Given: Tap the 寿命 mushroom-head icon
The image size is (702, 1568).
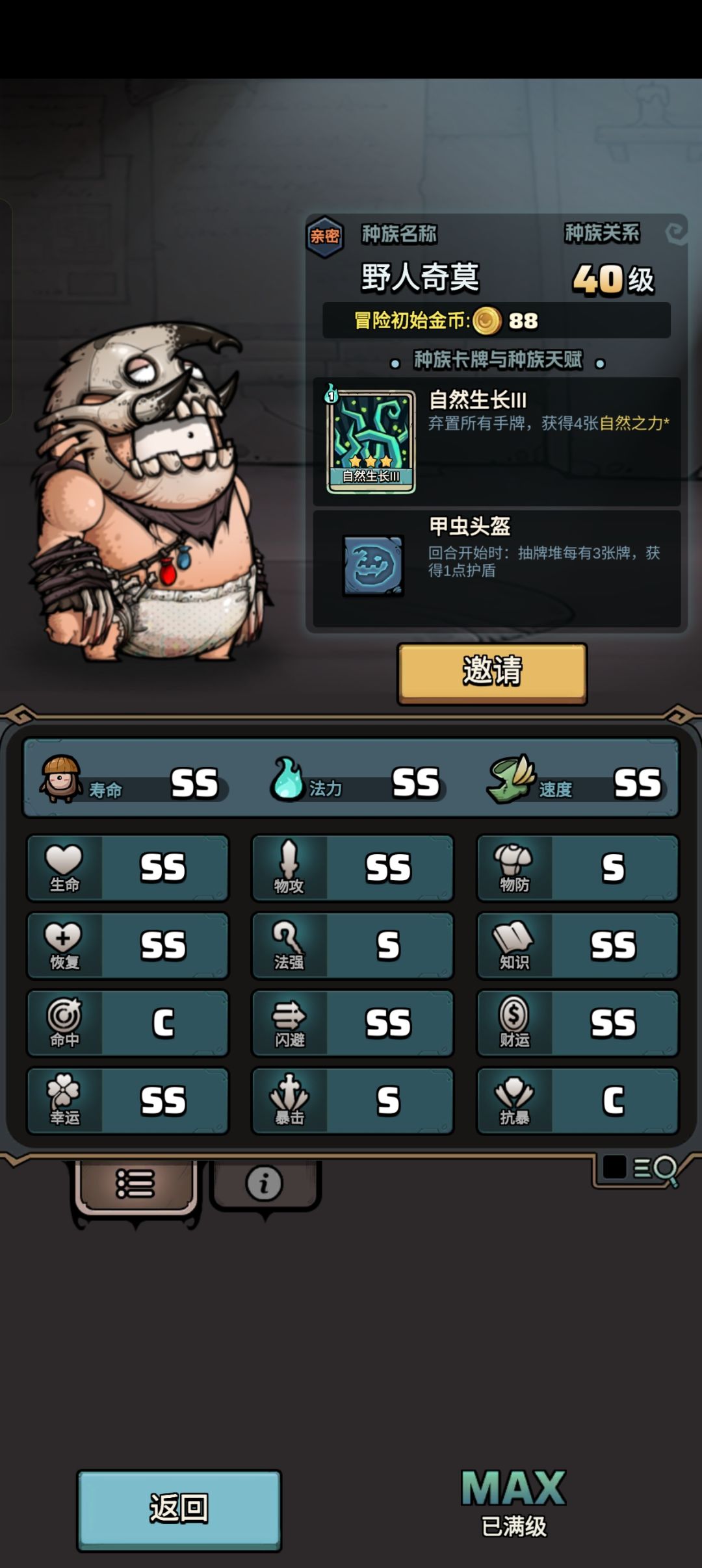Looking at the screenshot, I should tap(61, 778).
